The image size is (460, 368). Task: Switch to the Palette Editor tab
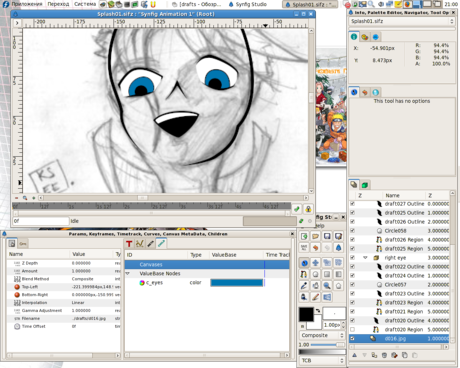click(x=365, y=37)
